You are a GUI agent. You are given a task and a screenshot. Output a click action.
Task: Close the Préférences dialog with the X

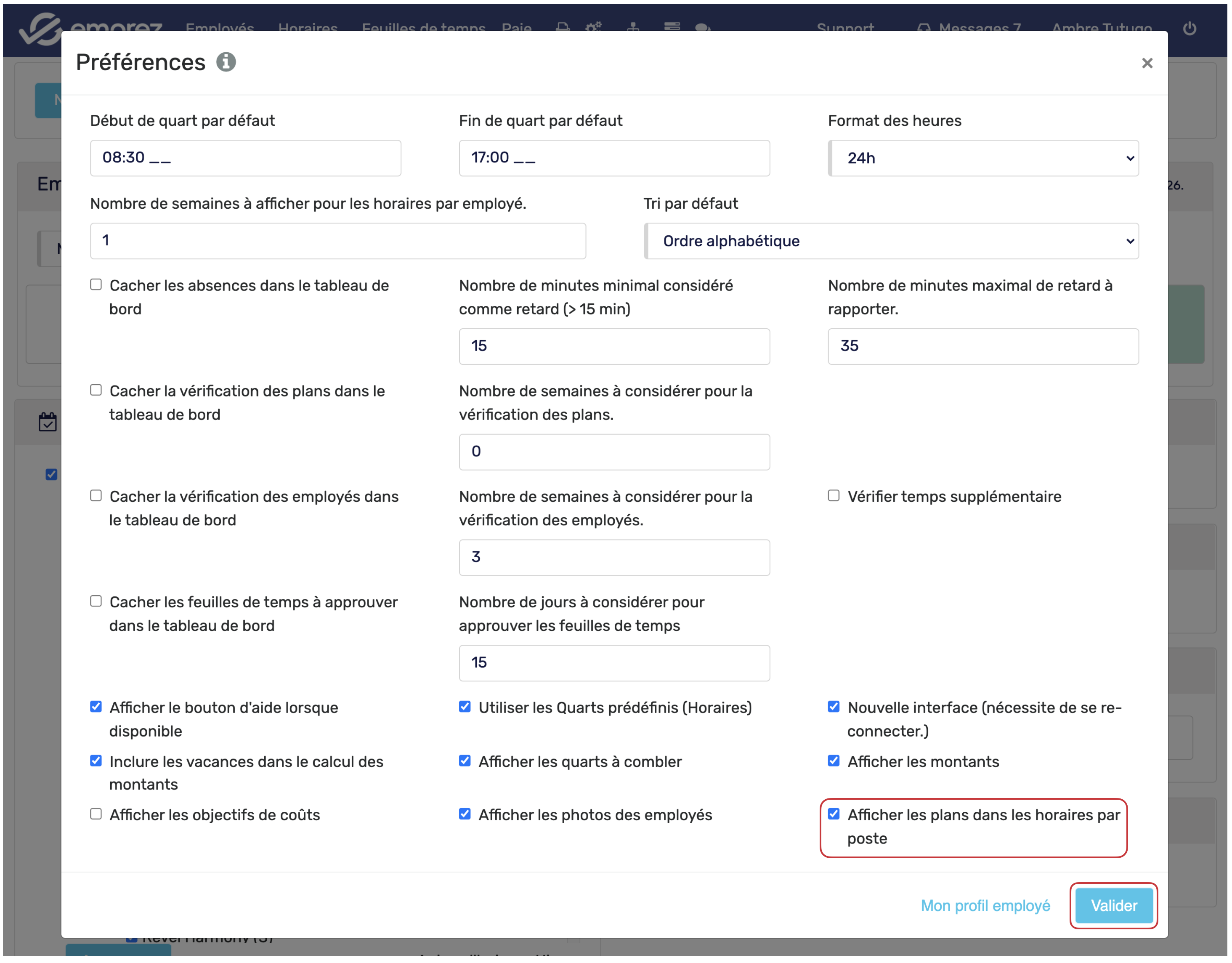pos(1146,63)
